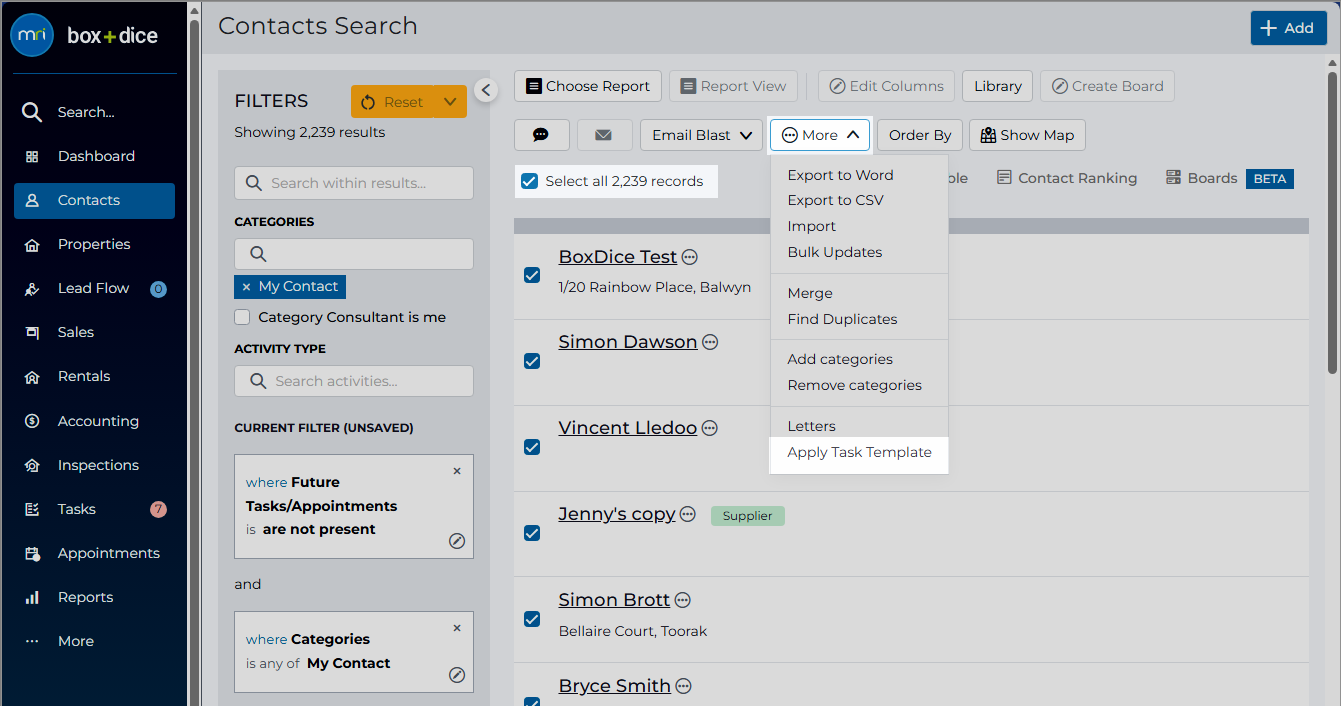The image size is (1341, 706).
Task: Select Apply Task Template
Action: click(859, 452)
